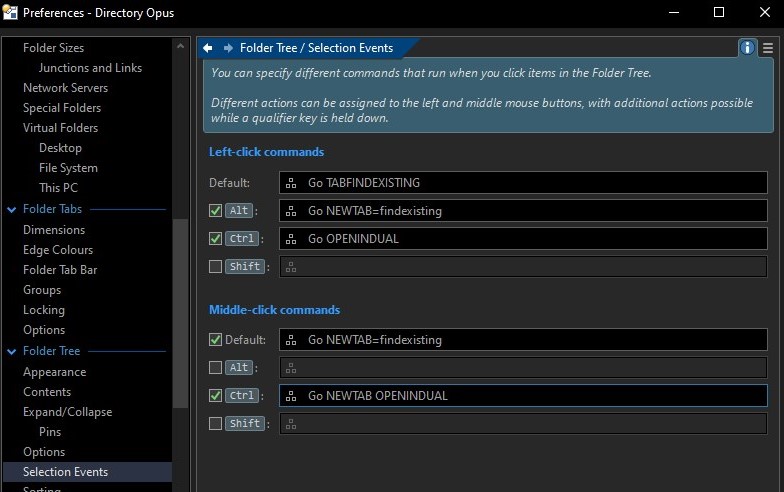
Task: Click the command icon in left-click Shift field
Action: click(291, 267)
